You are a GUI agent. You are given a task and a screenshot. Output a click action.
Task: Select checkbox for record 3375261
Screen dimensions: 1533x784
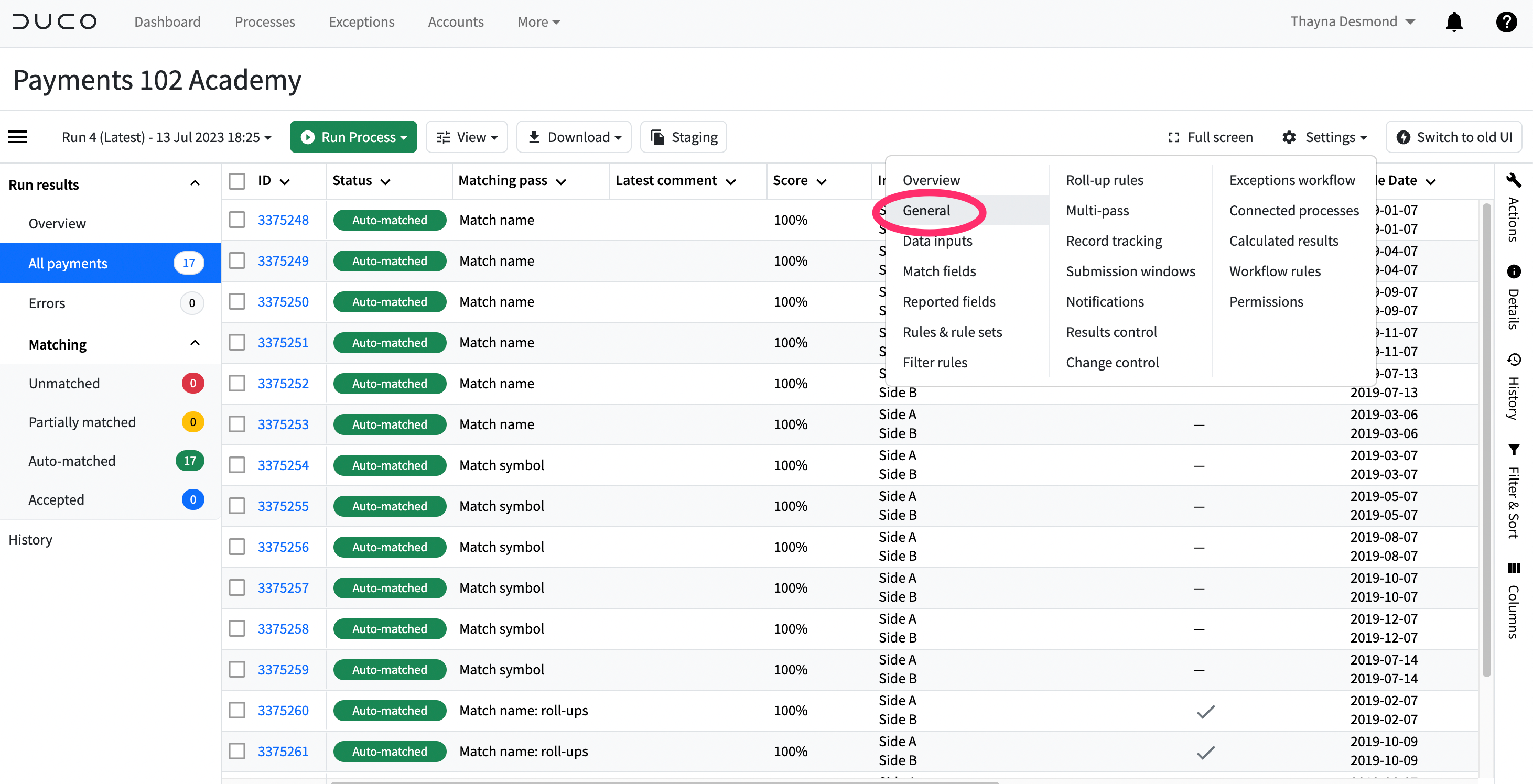coord(237,752)
